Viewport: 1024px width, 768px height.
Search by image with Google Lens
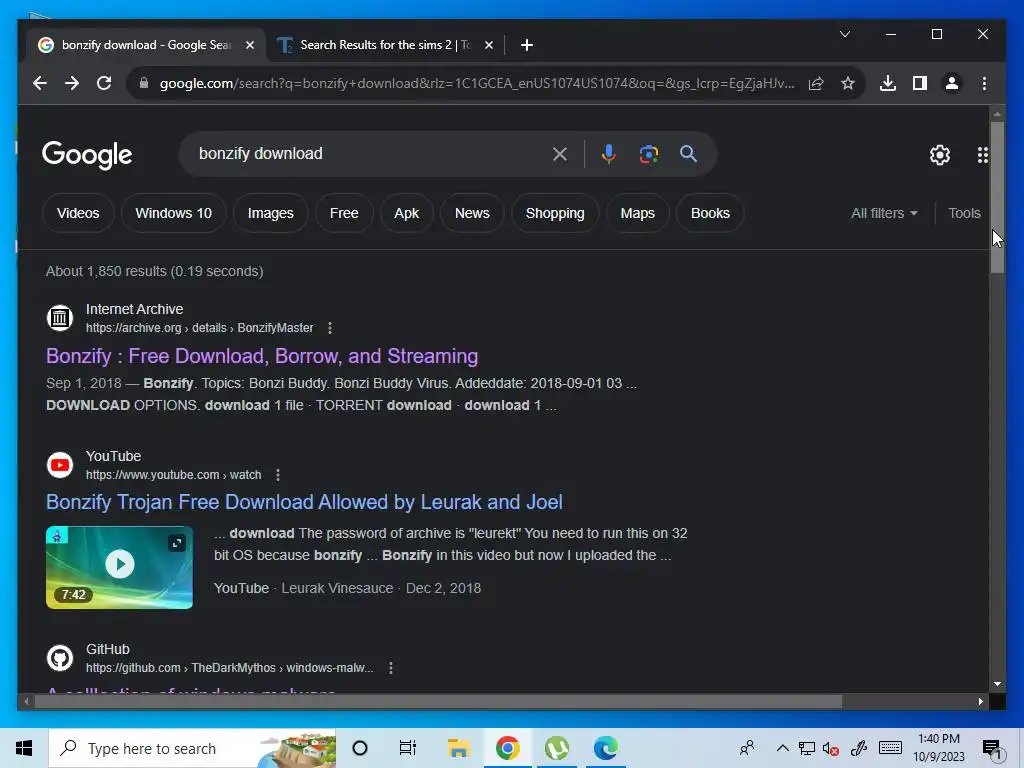[x=648, y=154]
